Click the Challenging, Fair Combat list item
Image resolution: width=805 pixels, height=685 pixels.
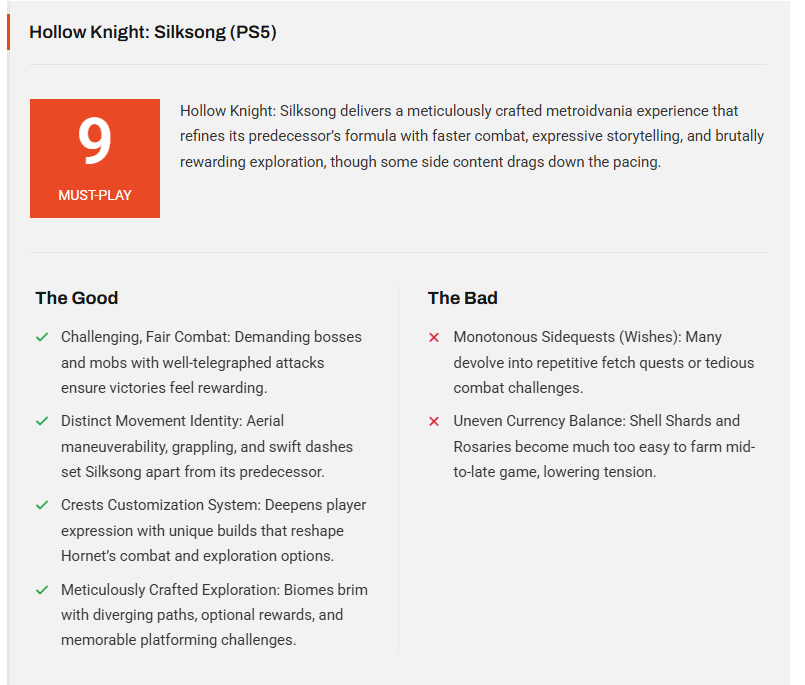(x=211, y=362)
